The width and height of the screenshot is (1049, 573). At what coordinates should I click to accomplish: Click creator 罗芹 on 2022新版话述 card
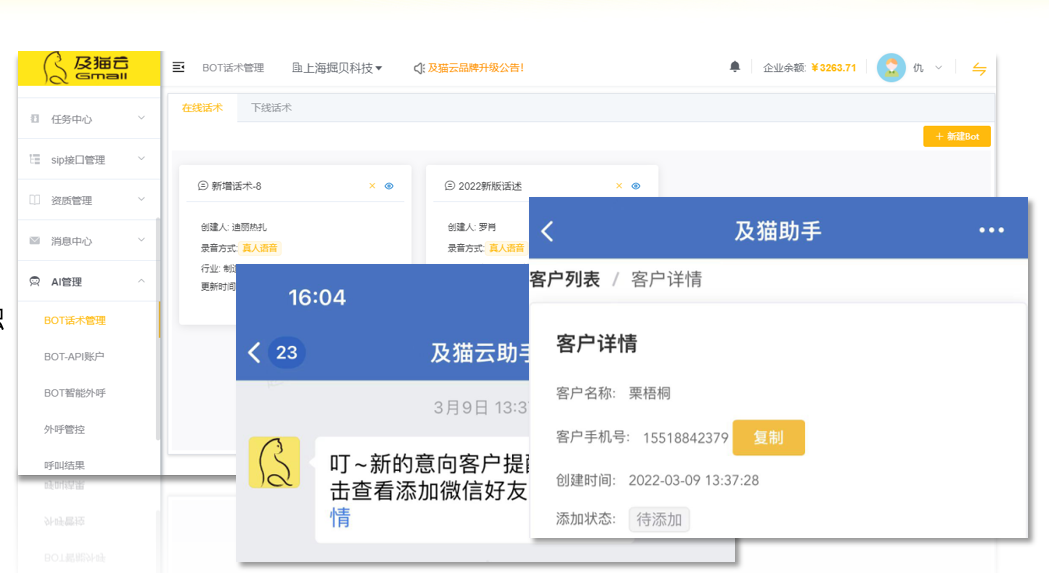click(x=488, y=227)
